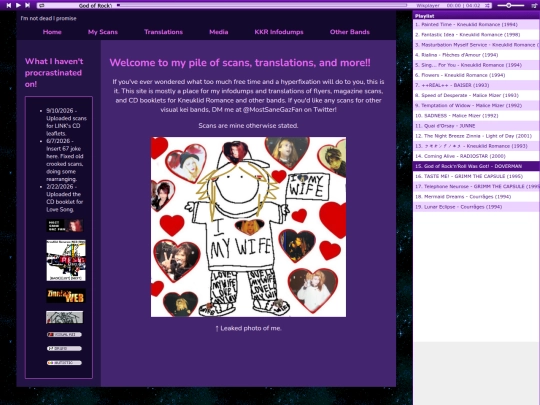Image resolution: width=540 pixels, height=405 pixels.
Task: Play TASTE ME! by GRIMM THE CAPSULE
Action: [476, 176]
